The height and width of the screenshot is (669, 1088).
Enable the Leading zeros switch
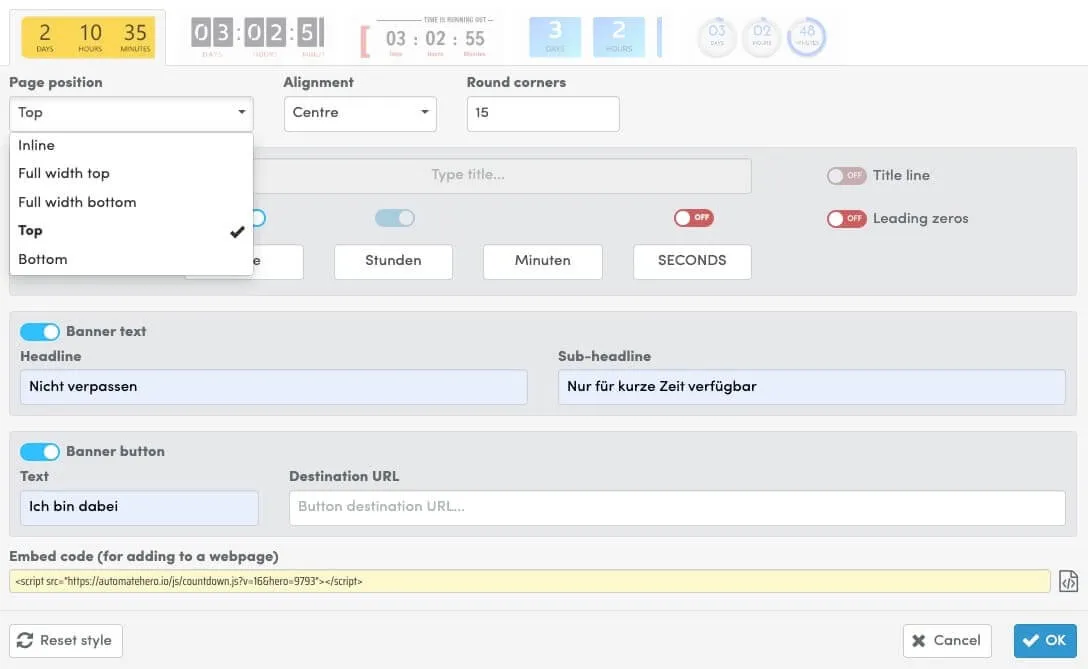point(847,219)
